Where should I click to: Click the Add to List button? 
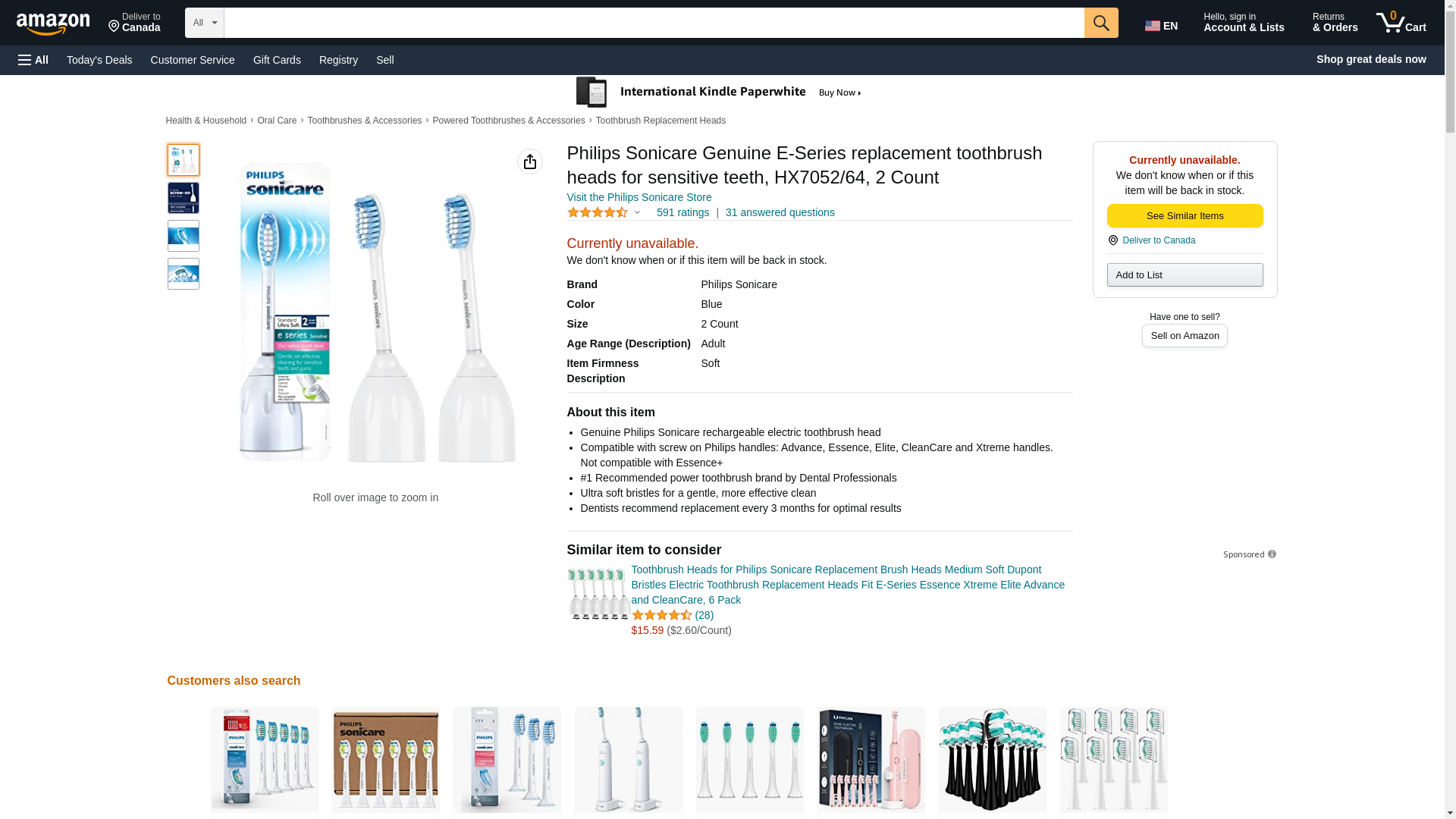1184,275
